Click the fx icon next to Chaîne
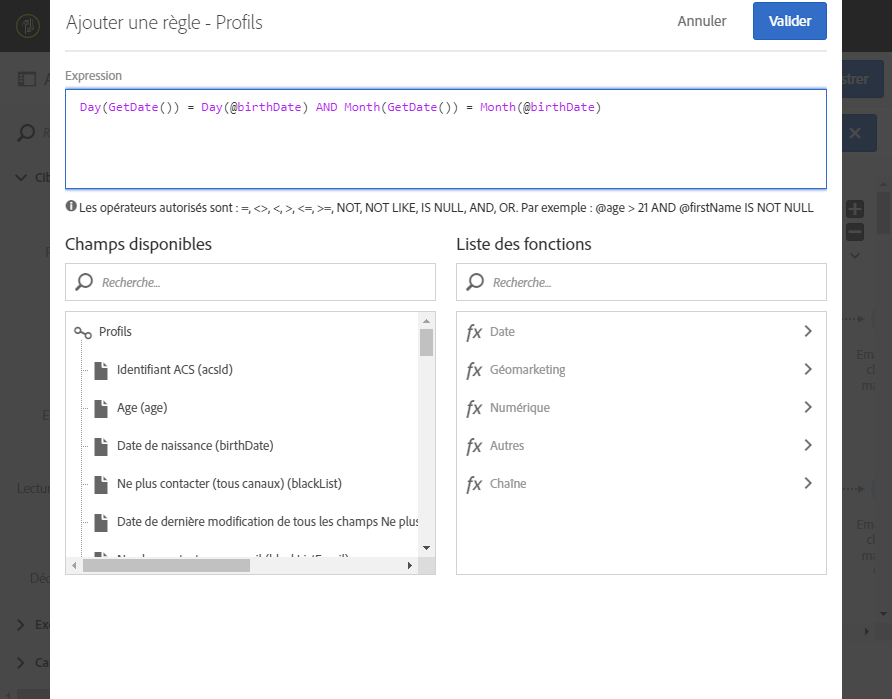The height and width of the screenshot is (699, 892). point(474,484)
